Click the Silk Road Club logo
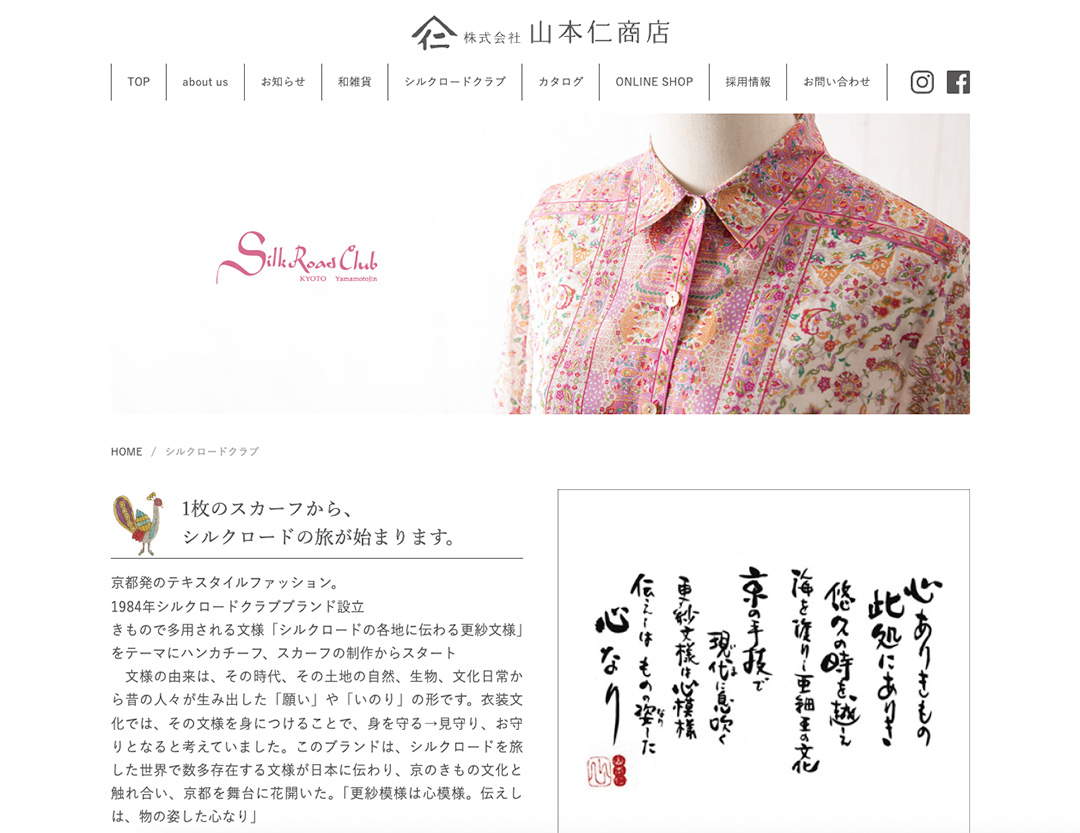This screenshot has height=833, width=1080. pos(297,258)
